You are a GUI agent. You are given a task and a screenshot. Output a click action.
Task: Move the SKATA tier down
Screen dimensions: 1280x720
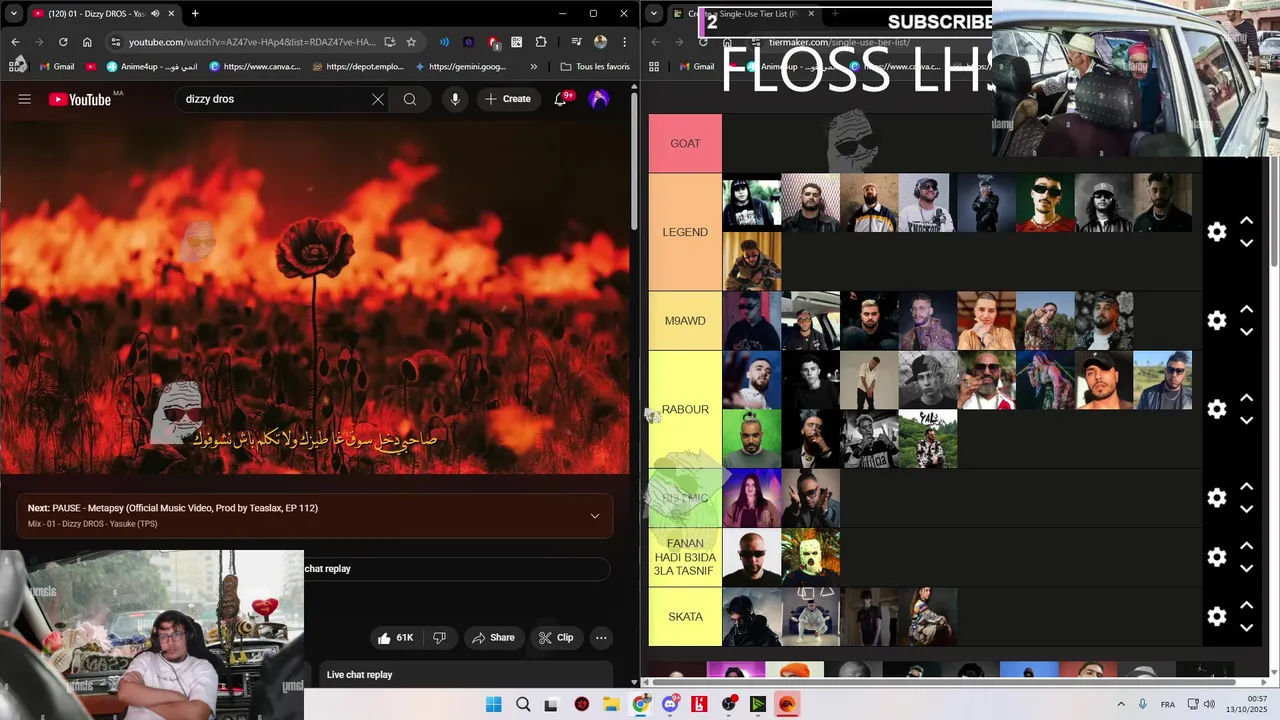(x=1247, y=627)
